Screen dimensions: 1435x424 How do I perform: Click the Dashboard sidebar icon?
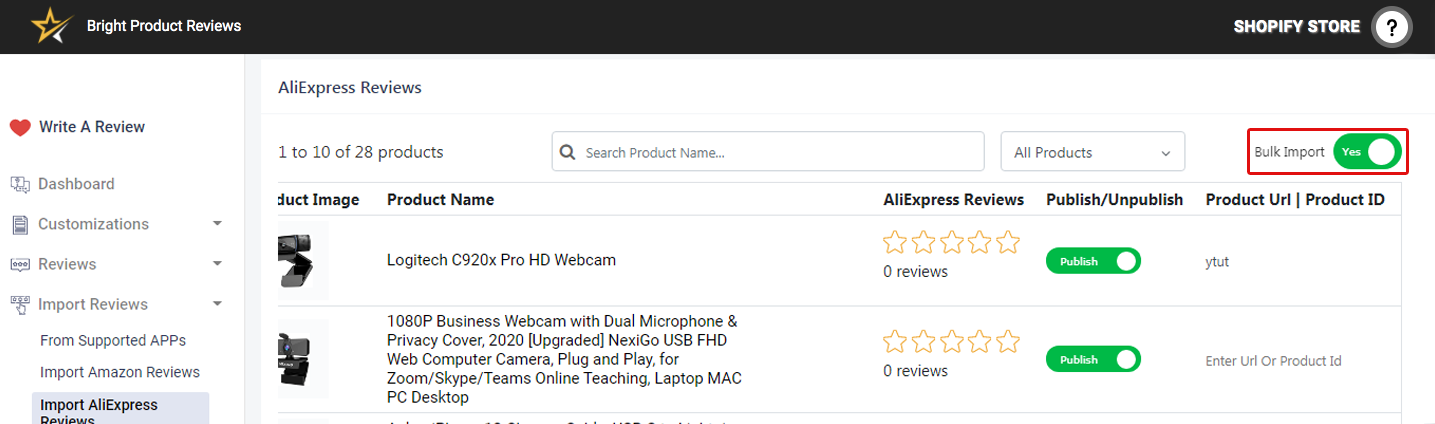[x=20, y=184]
